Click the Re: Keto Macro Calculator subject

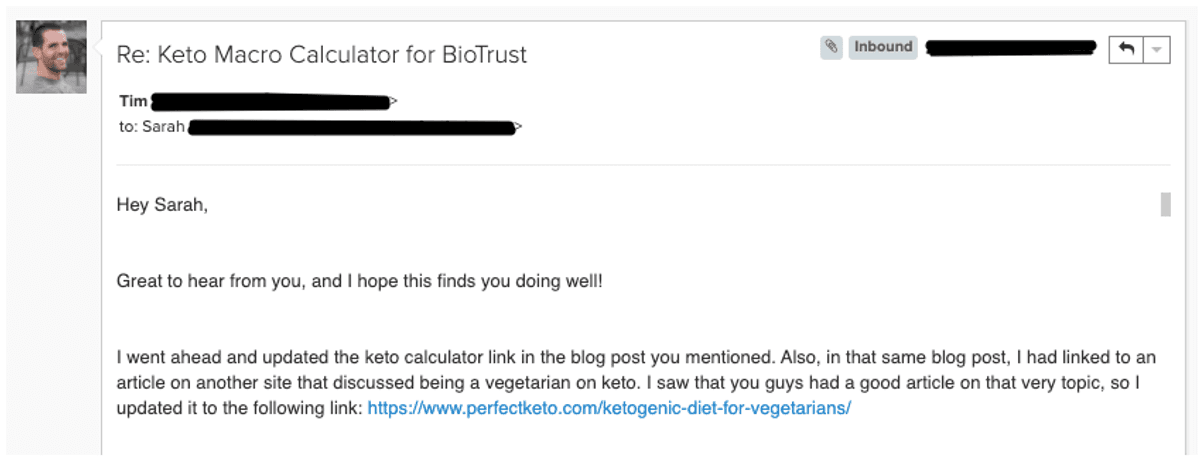pos(322,55)
